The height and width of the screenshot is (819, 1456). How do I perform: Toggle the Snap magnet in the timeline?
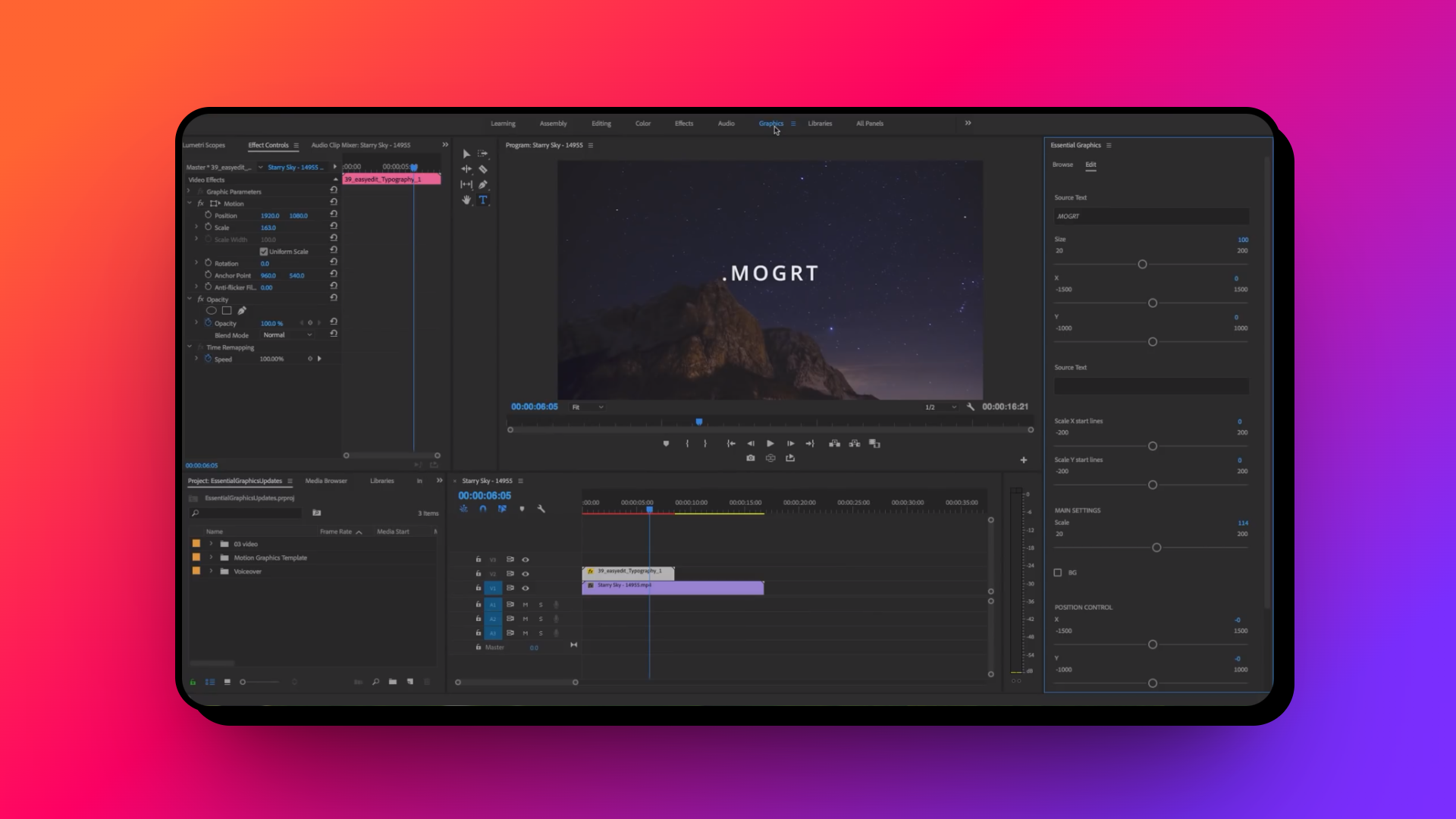pyautogui.click(x=483, y=509)
